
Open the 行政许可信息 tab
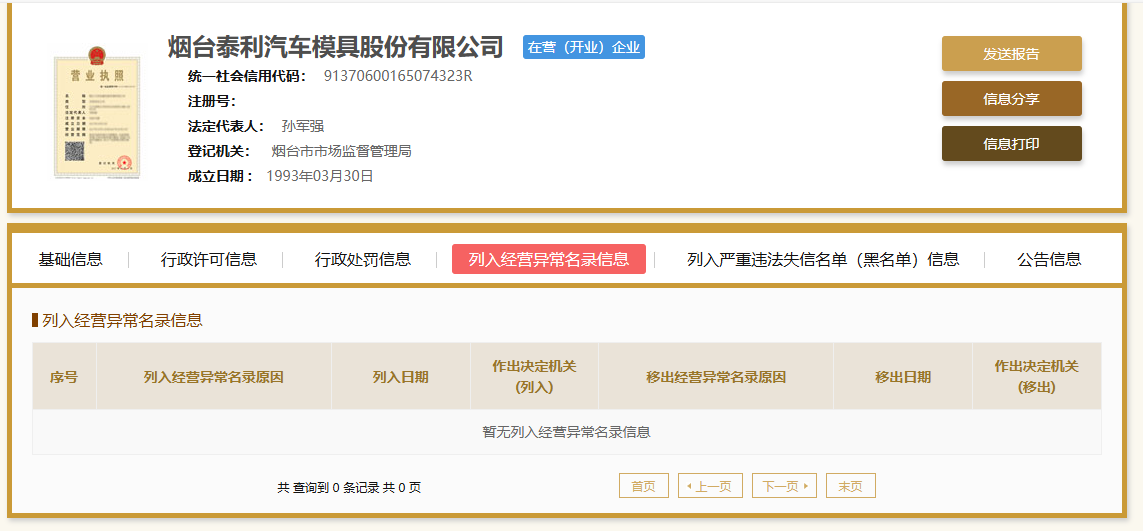(x=209, y=259)
